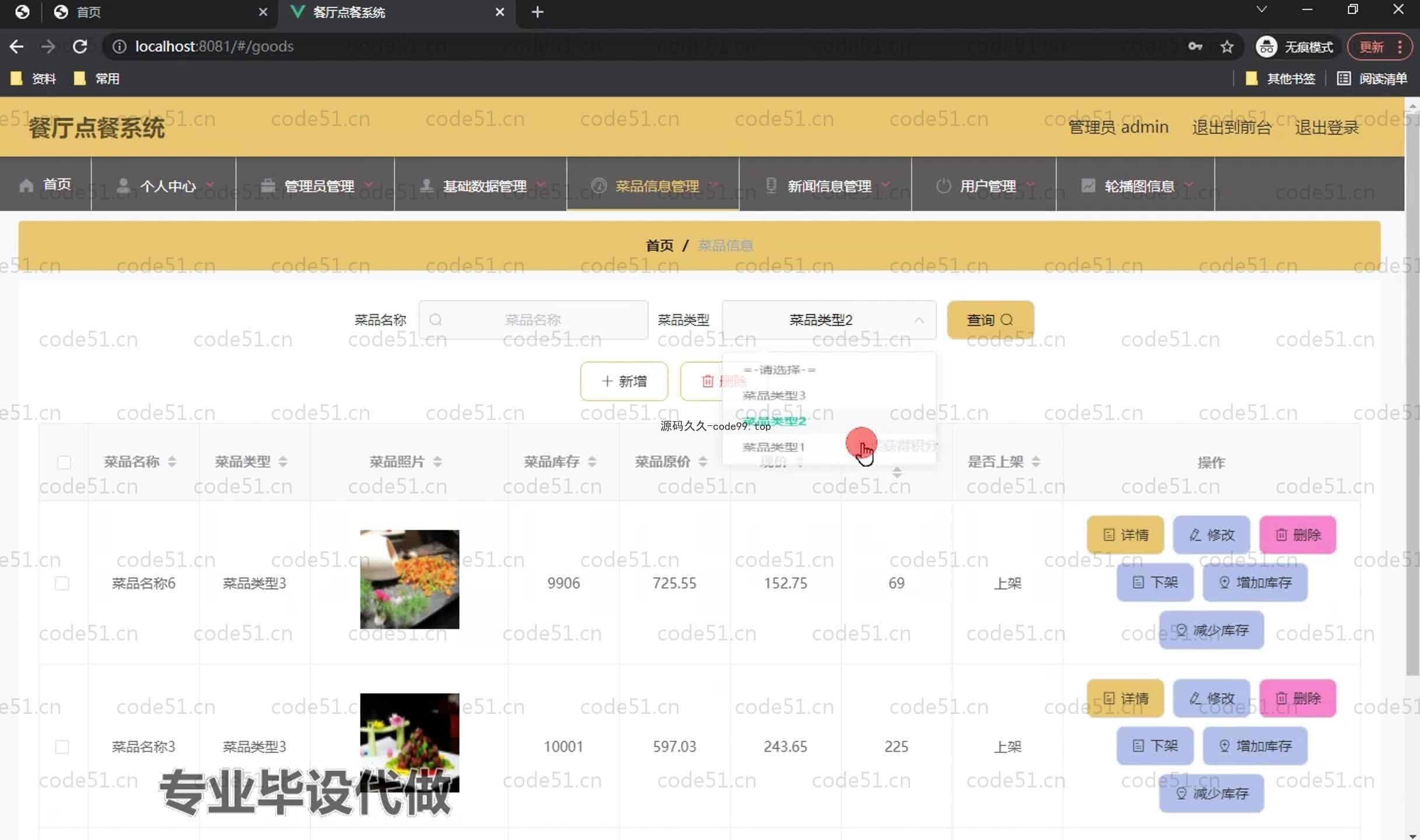The image size is (1420, 840).
Task: Click pink 删除 for 菜品名称6
Action: [x=1298, y=535]
